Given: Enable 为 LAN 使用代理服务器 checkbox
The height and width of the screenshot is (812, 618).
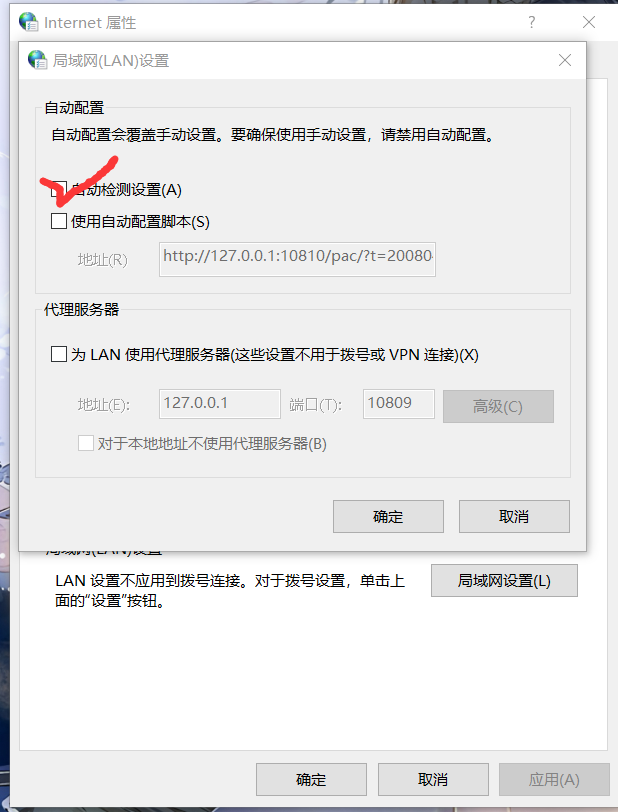Looking at the screenshot, I should pyautogui.click(x=59, y=354).
